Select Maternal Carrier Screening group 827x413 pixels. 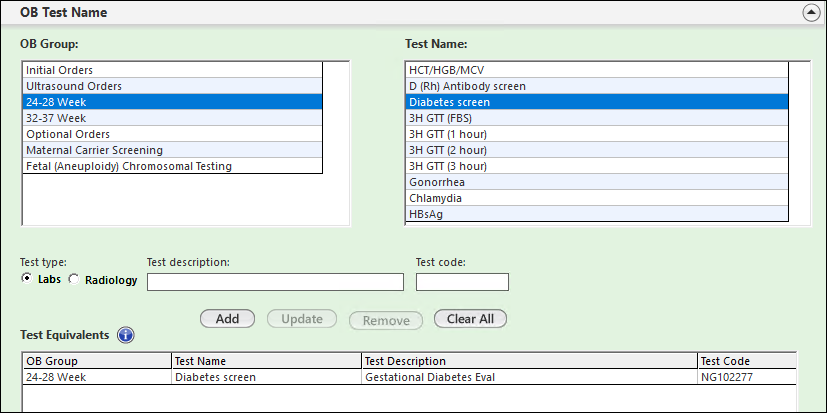172,150
